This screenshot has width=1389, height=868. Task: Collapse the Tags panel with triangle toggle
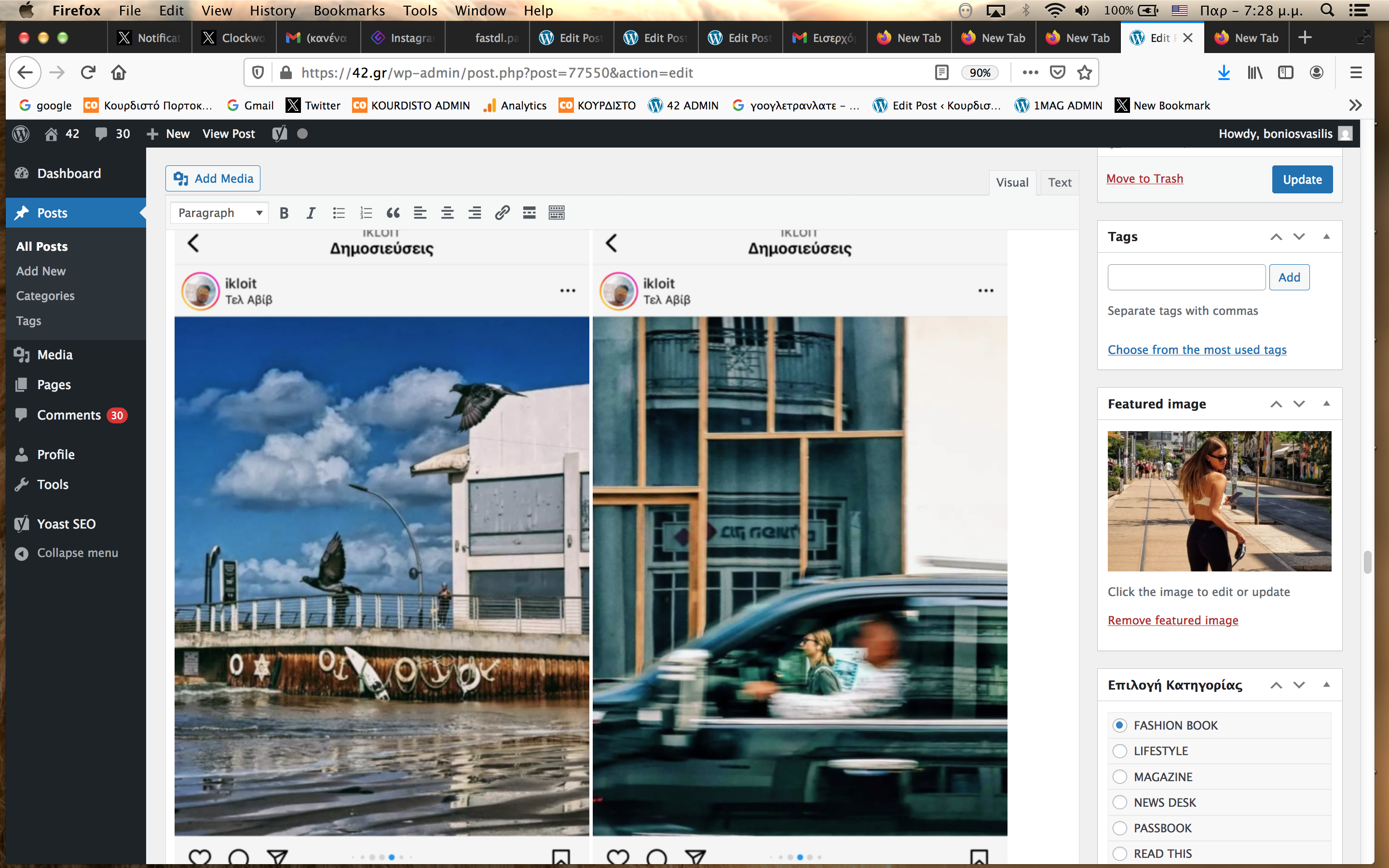(1326, 236)
